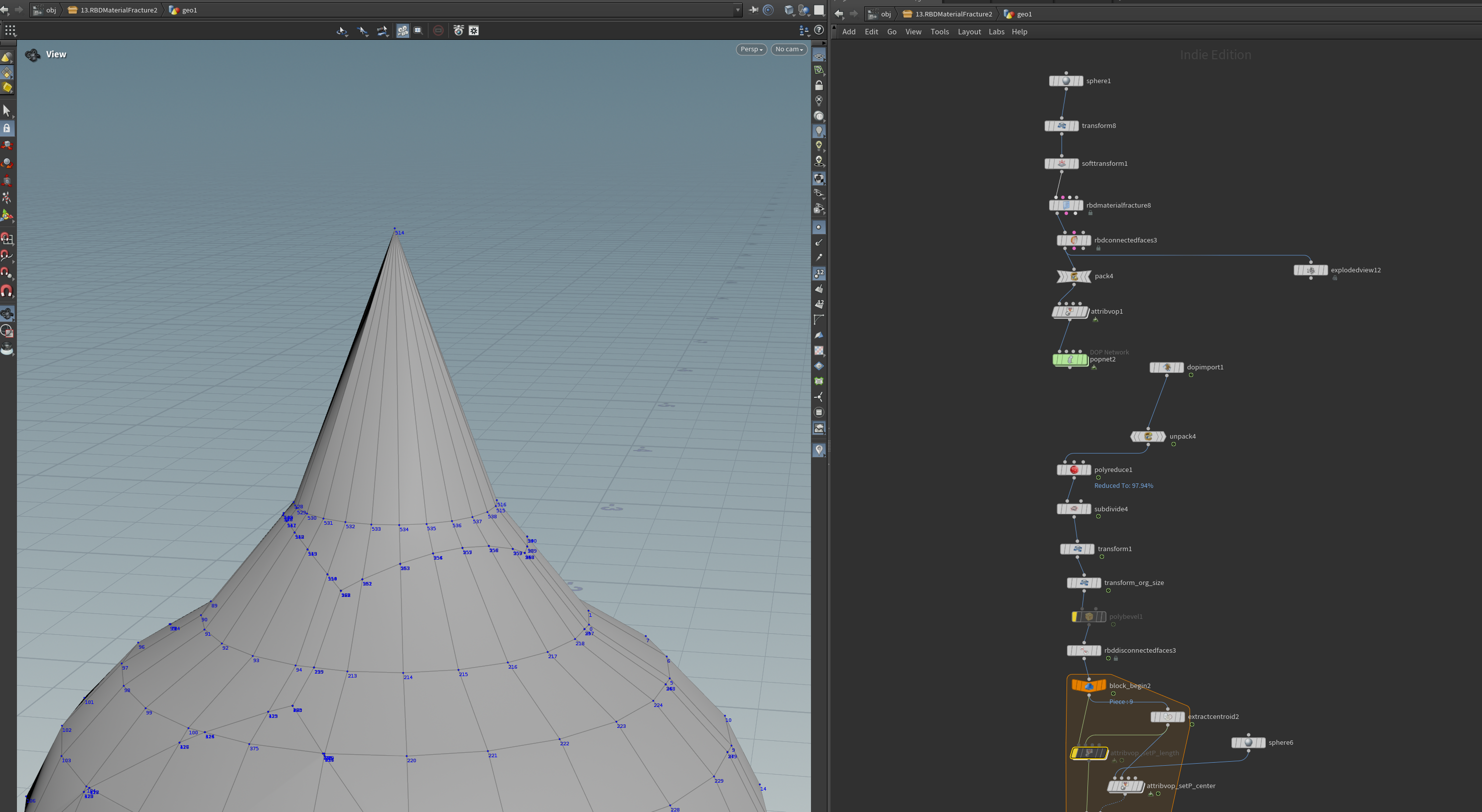Click the viewport help question mark icon
The height and width of the screenshot is (812, 1482).
tap(818, 30)
